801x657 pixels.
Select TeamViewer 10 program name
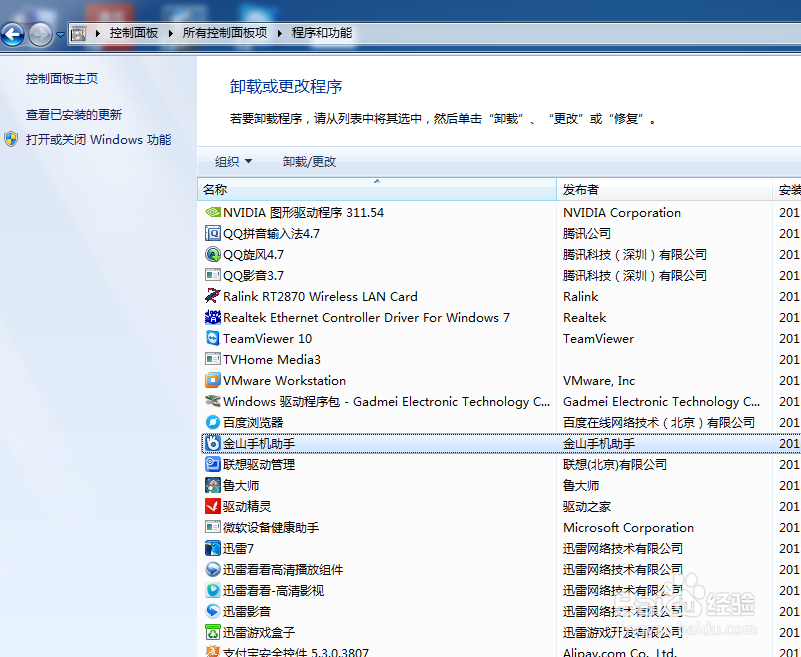(x=267, y=338)
